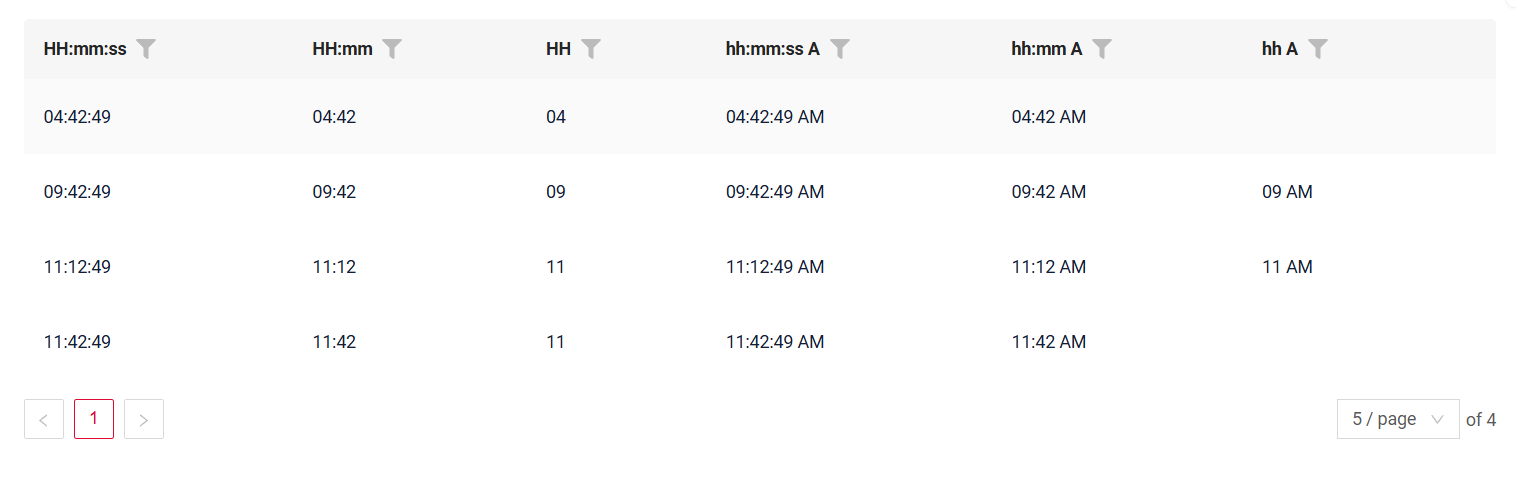Open filter for HH:mm column

click(393, 49)
